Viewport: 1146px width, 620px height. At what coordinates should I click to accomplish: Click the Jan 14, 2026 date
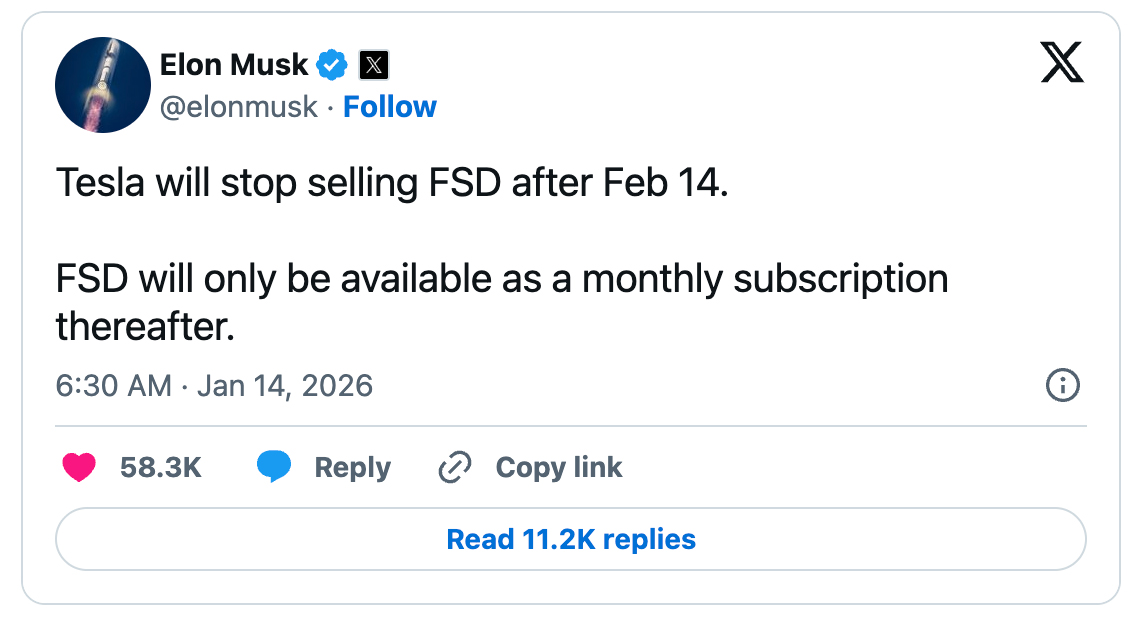[285, 386]
